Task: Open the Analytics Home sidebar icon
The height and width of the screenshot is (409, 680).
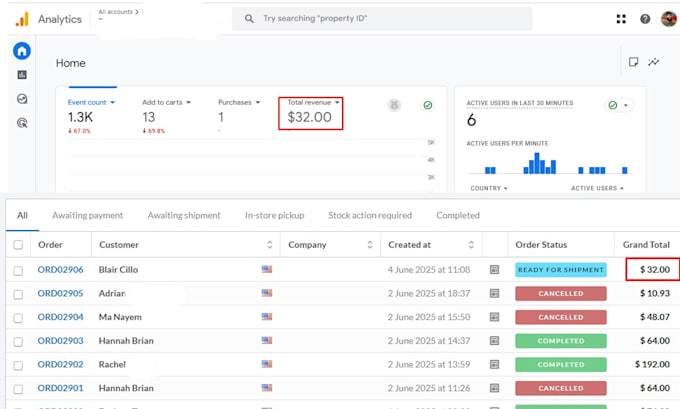Action: coord(22,51)
